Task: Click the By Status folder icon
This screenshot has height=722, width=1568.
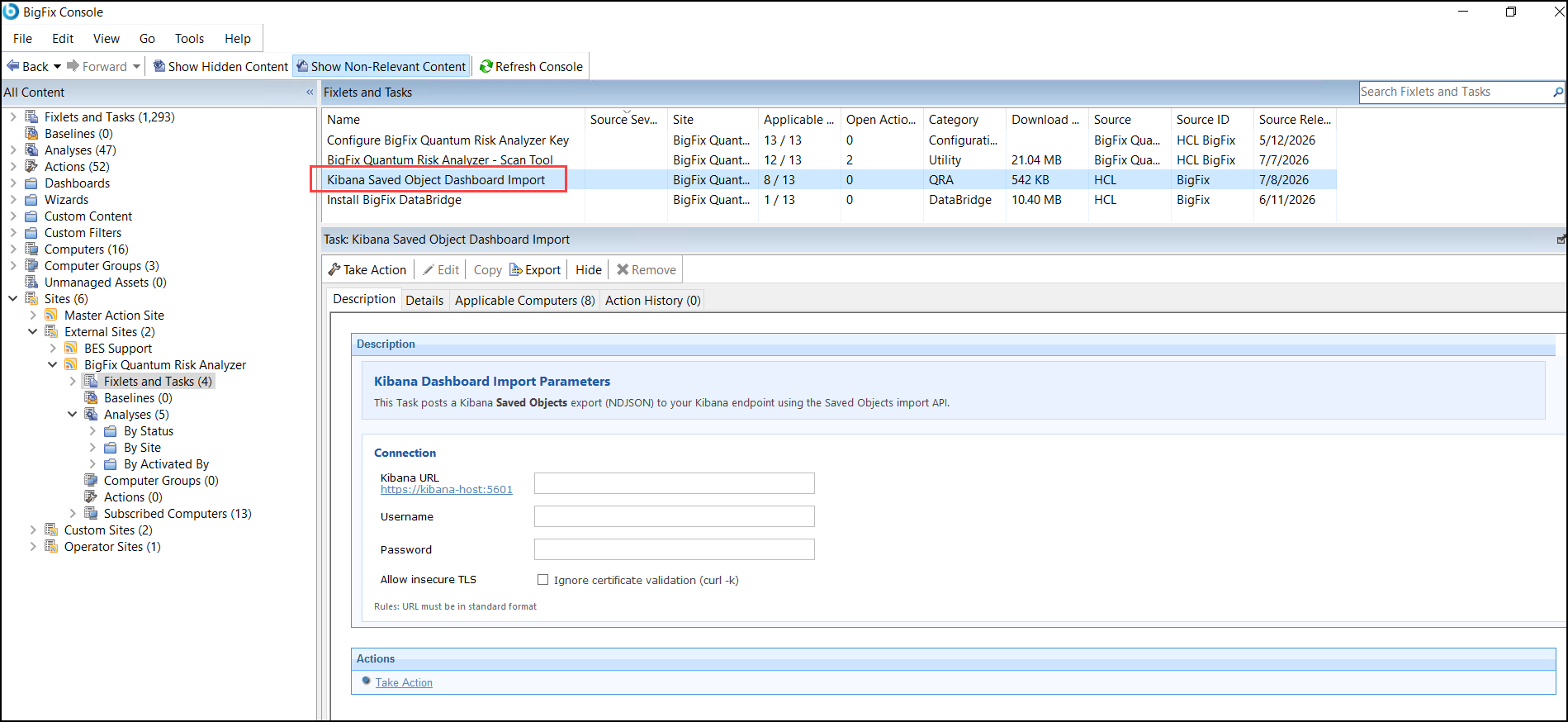Action: [110, 431]
